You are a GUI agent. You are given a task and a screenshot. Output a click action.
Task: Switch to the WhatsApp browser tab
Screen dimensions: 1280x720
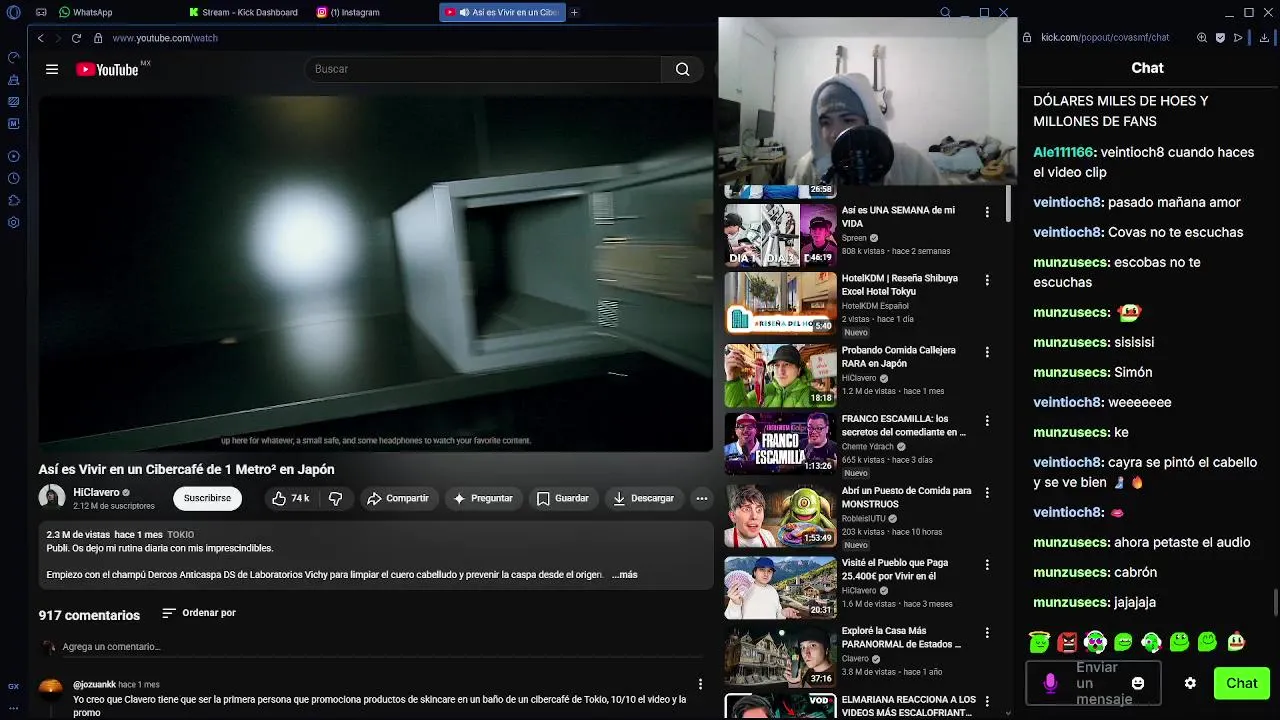click(x=86, y=12)
